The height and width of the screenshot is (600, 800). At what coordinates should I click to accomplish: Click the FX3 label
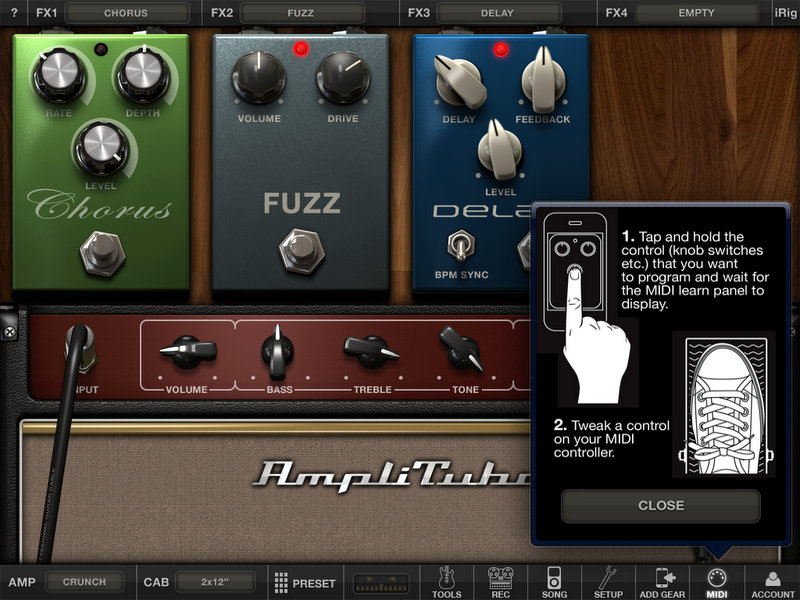(x=419, y=12)
